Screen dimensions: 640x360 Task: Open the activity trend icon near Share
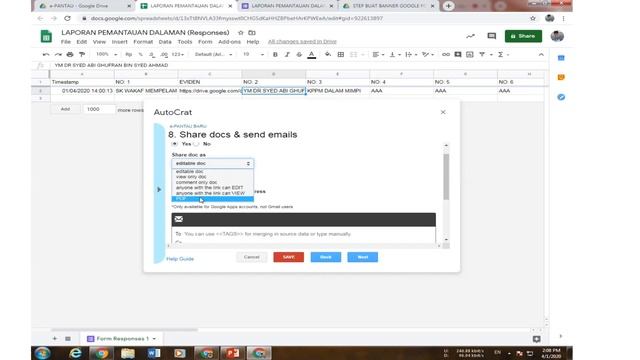(x=471, y=36)
